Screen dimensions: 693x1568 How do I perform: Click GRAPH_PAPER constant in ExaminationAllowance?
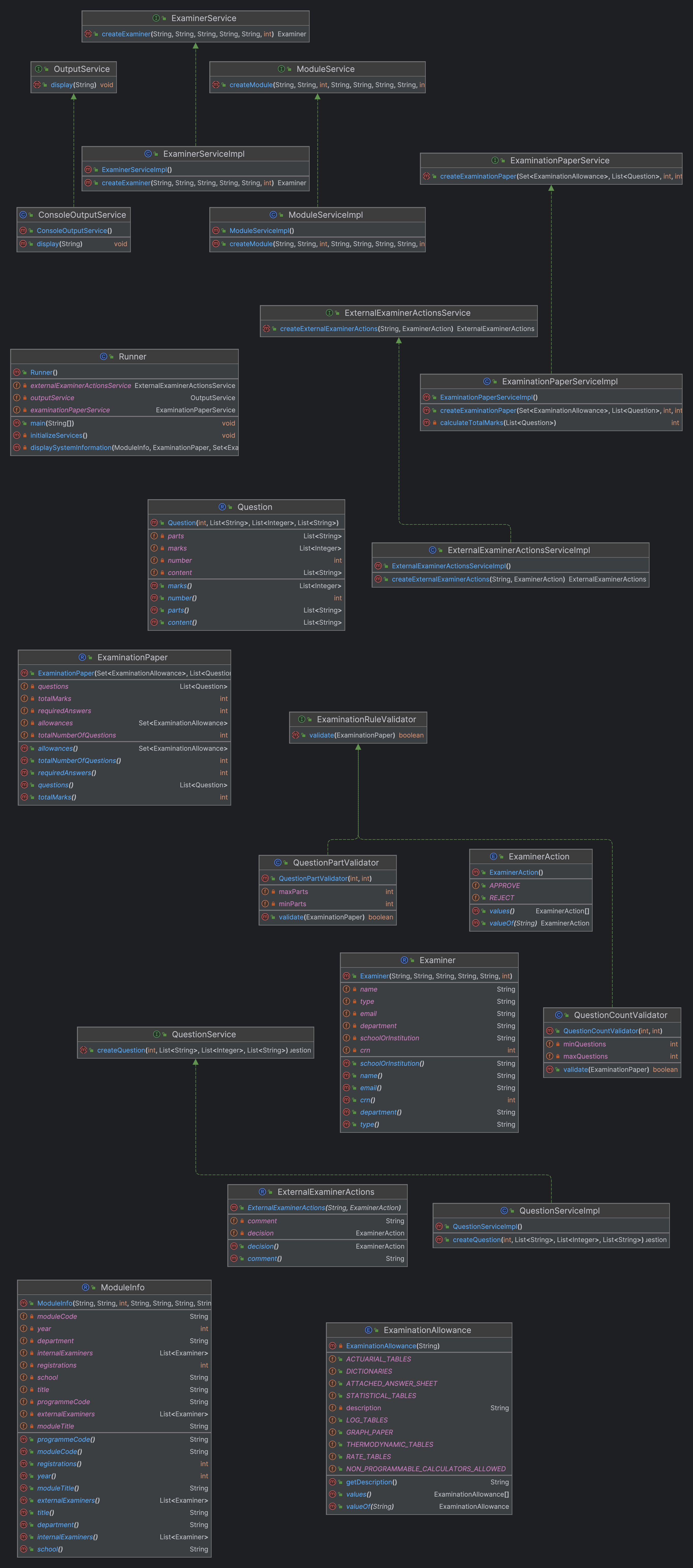tap(369, 1432)
